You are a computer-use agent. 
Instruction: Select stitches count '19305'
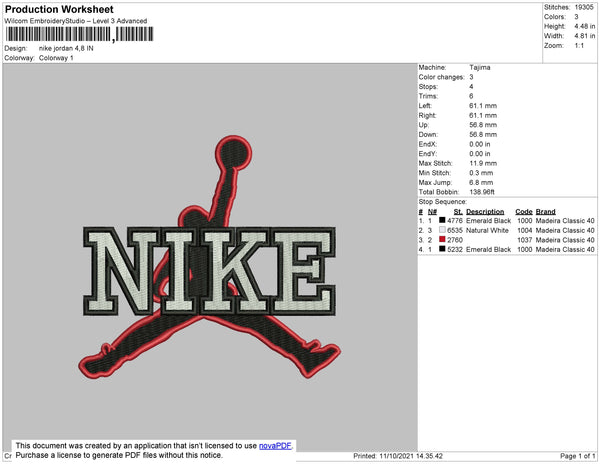coord(584,7)
